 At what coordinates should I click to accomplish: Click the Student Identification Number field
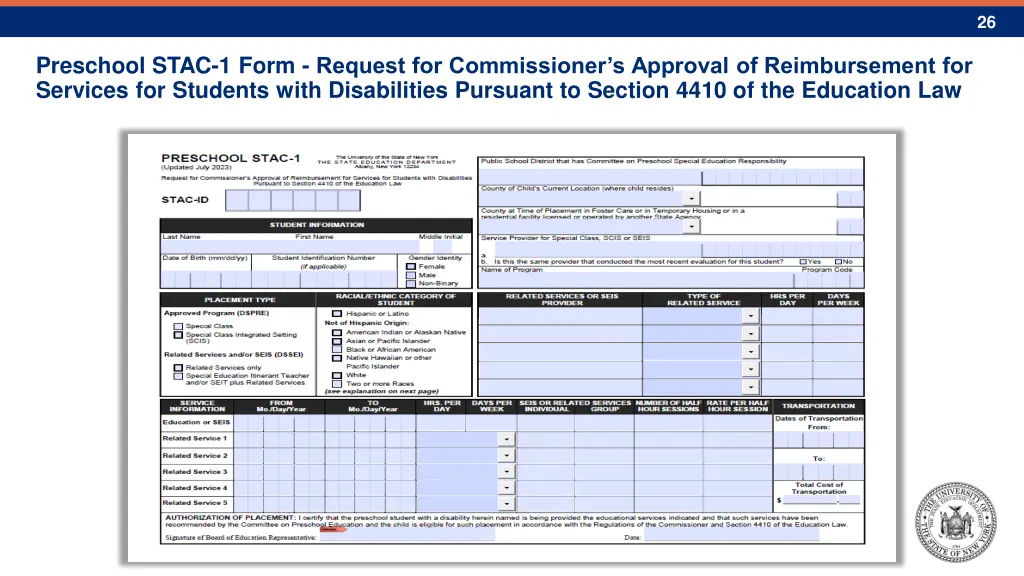pos(324,280)
